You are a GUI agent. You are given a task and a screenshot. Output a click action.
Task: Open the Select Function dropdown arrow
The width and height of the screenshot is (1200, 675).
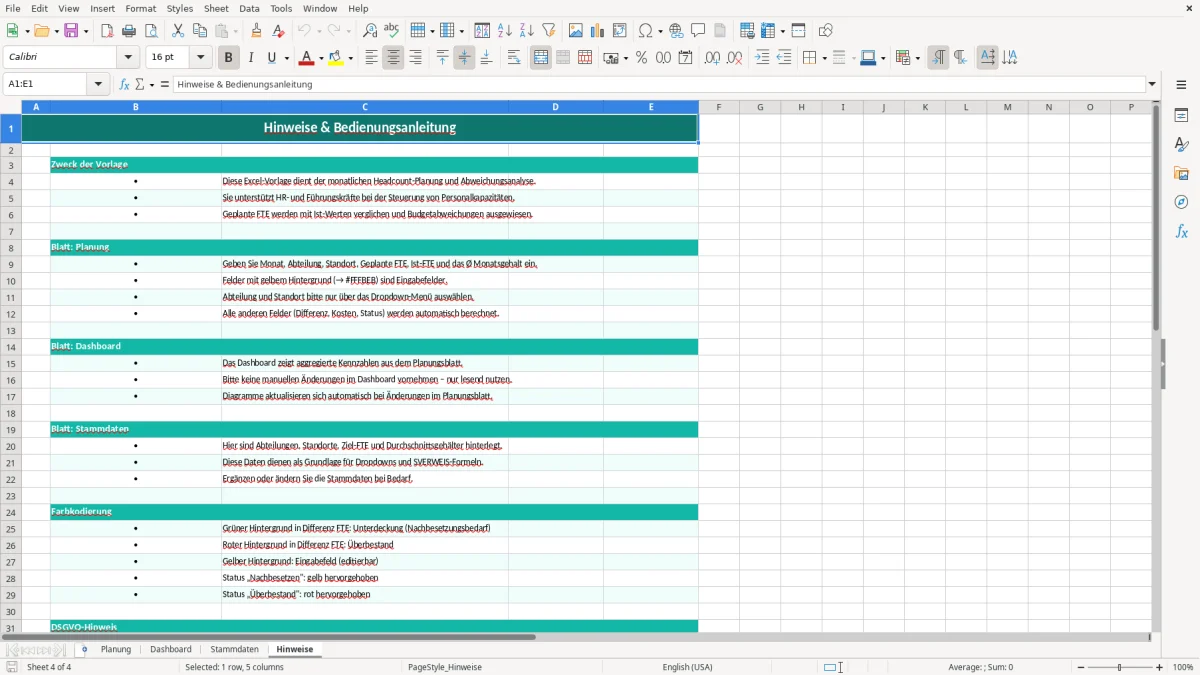click(150, 84)
